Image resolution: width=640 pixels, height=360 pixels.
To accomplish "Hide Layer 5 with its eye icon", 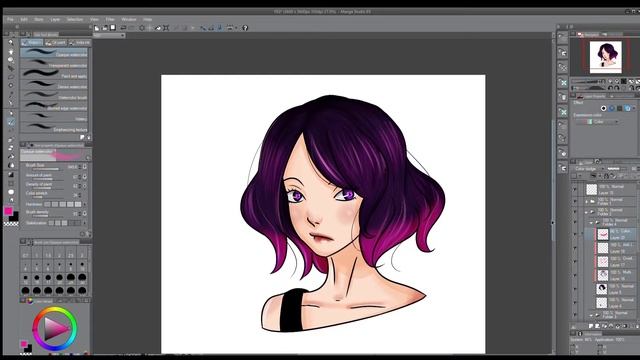I will pyautogui.click(x=575, y=289).
